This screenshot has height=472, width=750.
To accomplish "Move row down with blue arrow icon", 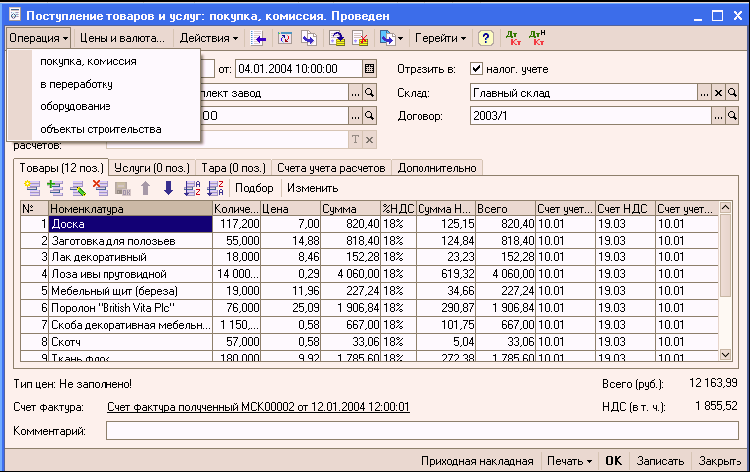I will [168, 187].
